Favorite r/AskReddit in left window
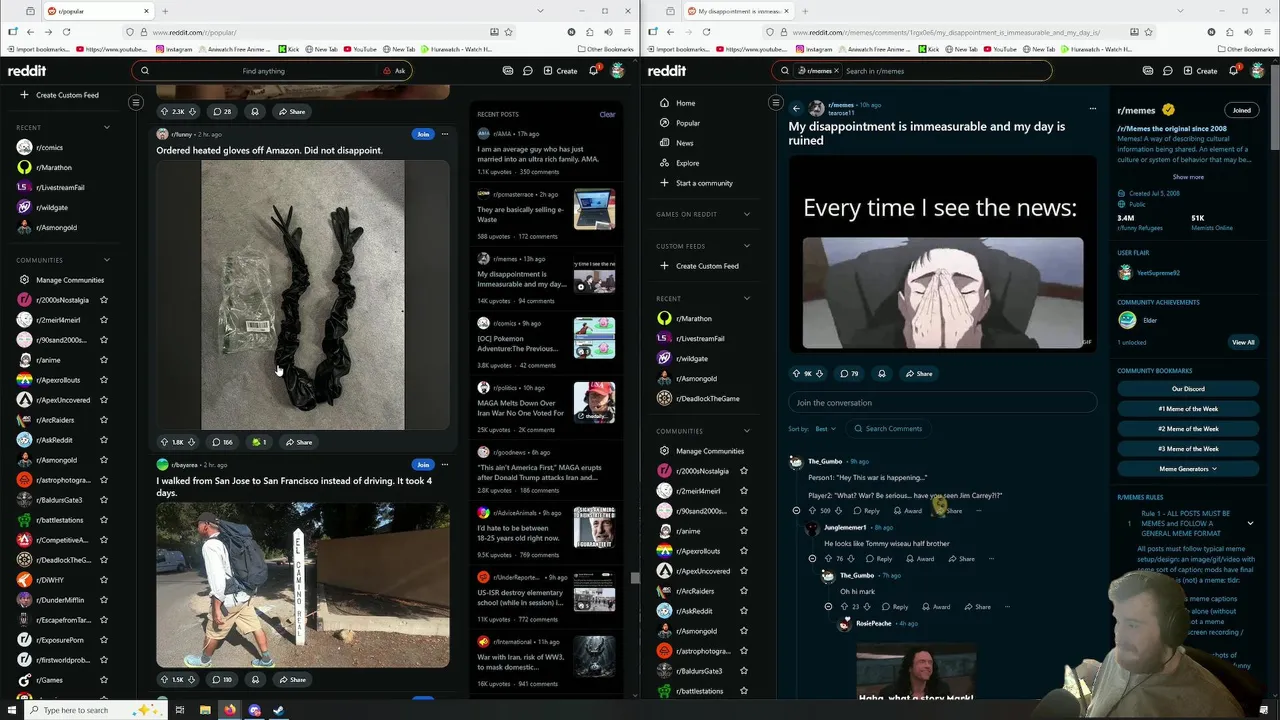 pyautogui.click(x=104, y=440)
